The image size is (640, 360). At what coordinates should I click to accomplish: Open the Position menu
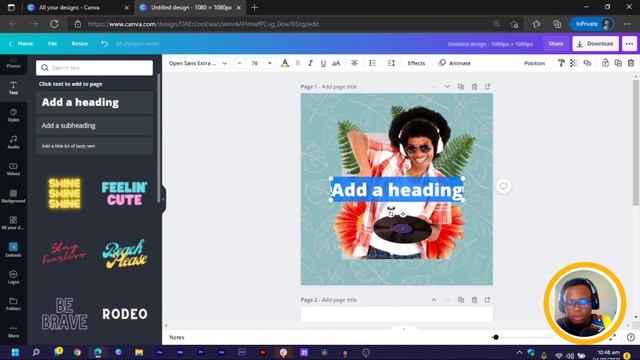pos(534,63)
